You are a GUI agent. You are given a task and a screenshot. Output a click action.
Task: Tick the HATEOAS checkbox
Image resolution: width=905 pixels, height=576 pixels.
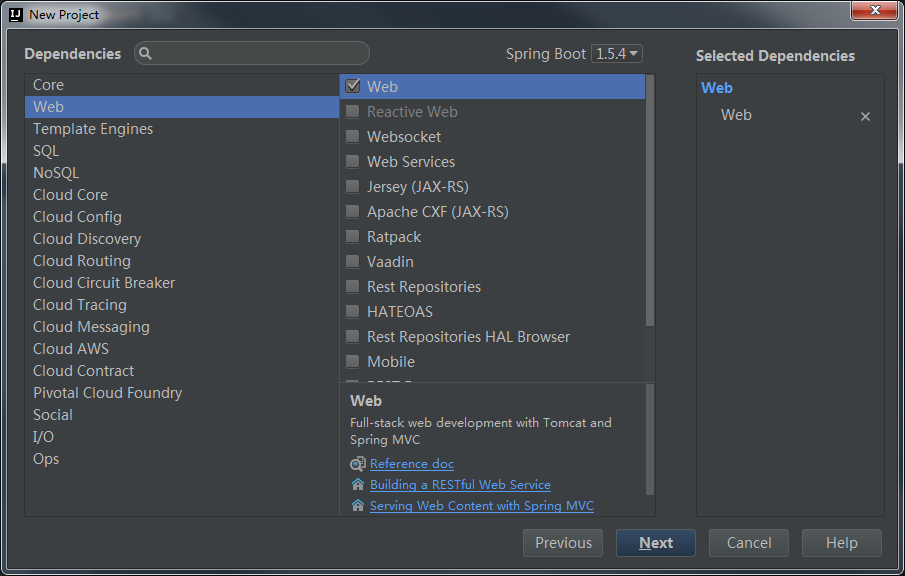[353, 311]
